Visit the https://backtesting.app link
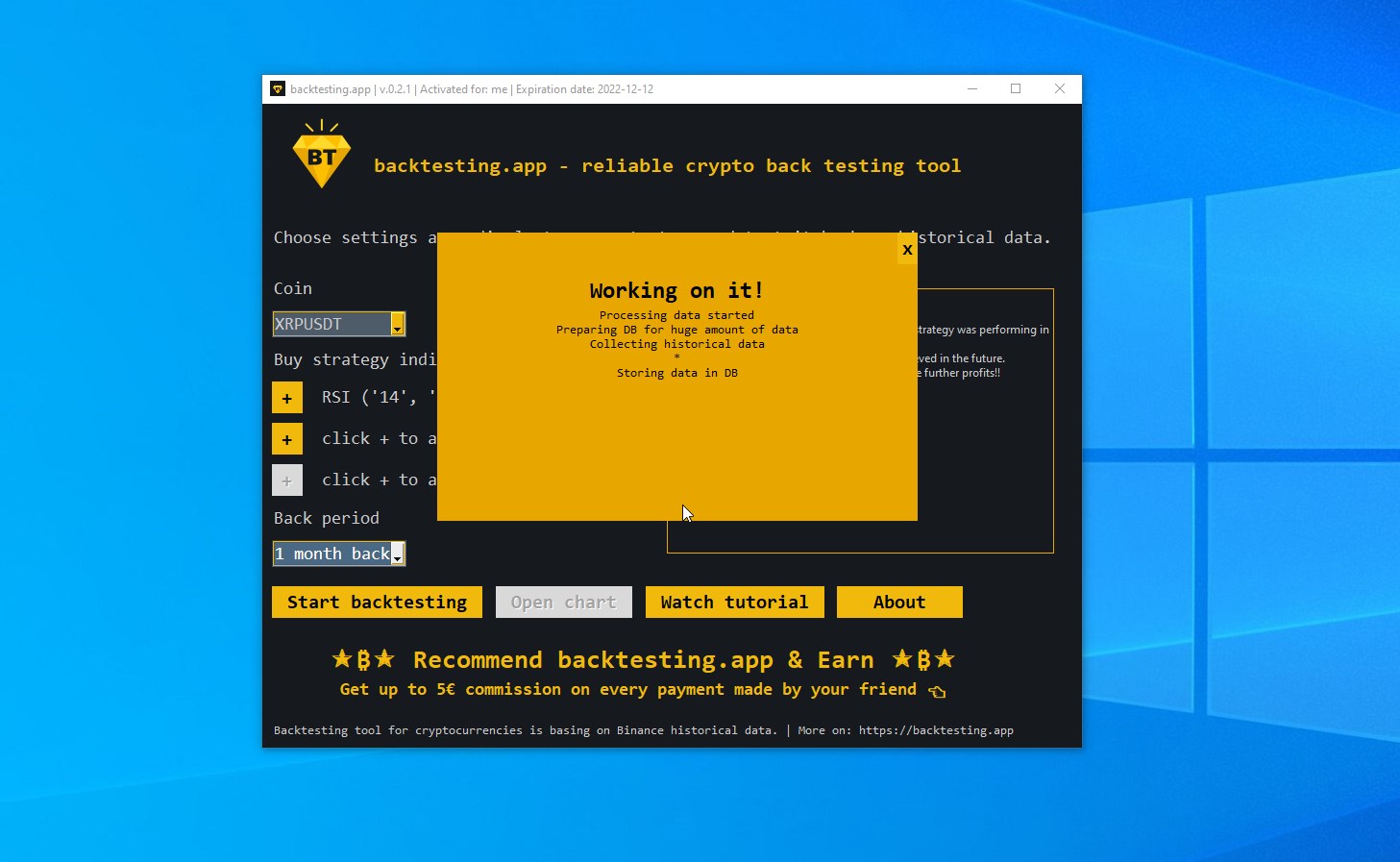The height and width of the screenshot is (862, 1400). tap(936, 730)
